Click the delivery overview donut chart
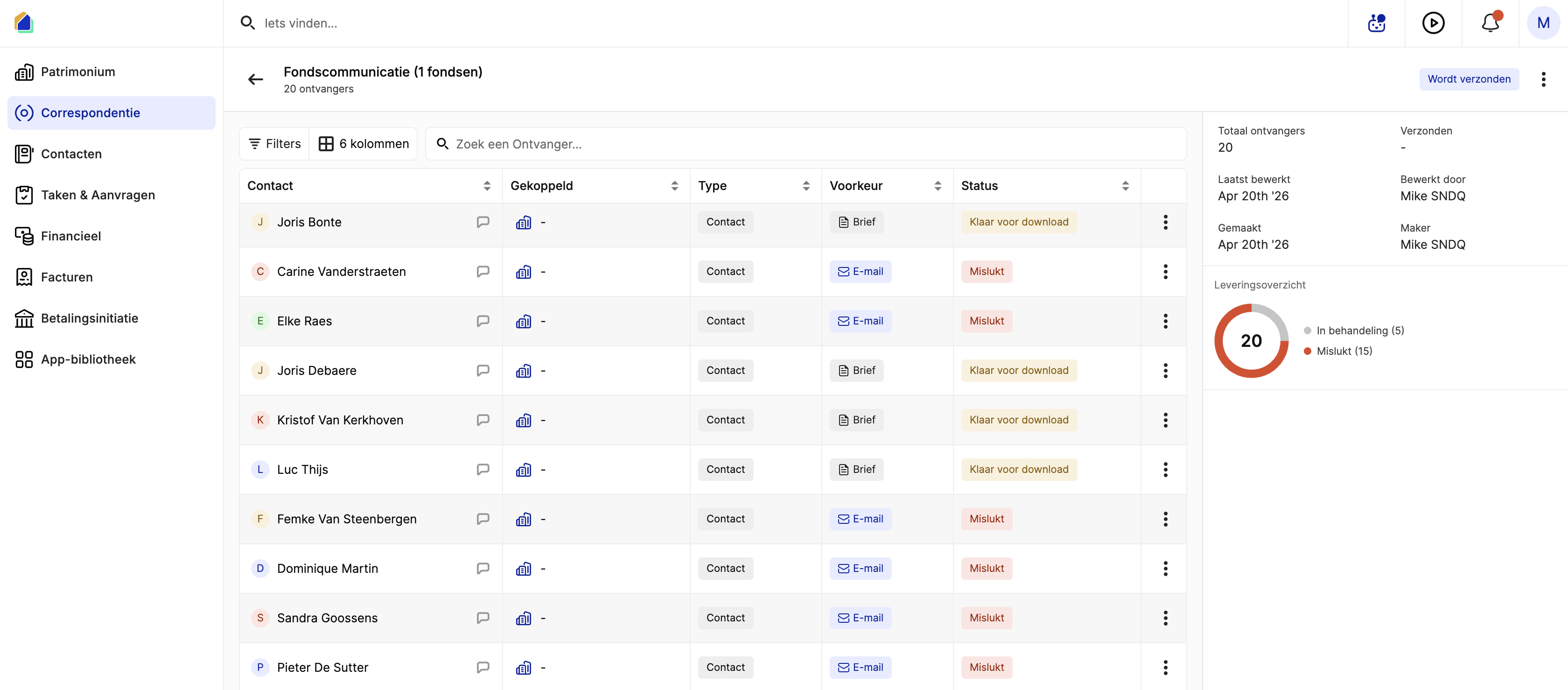 1251,341
